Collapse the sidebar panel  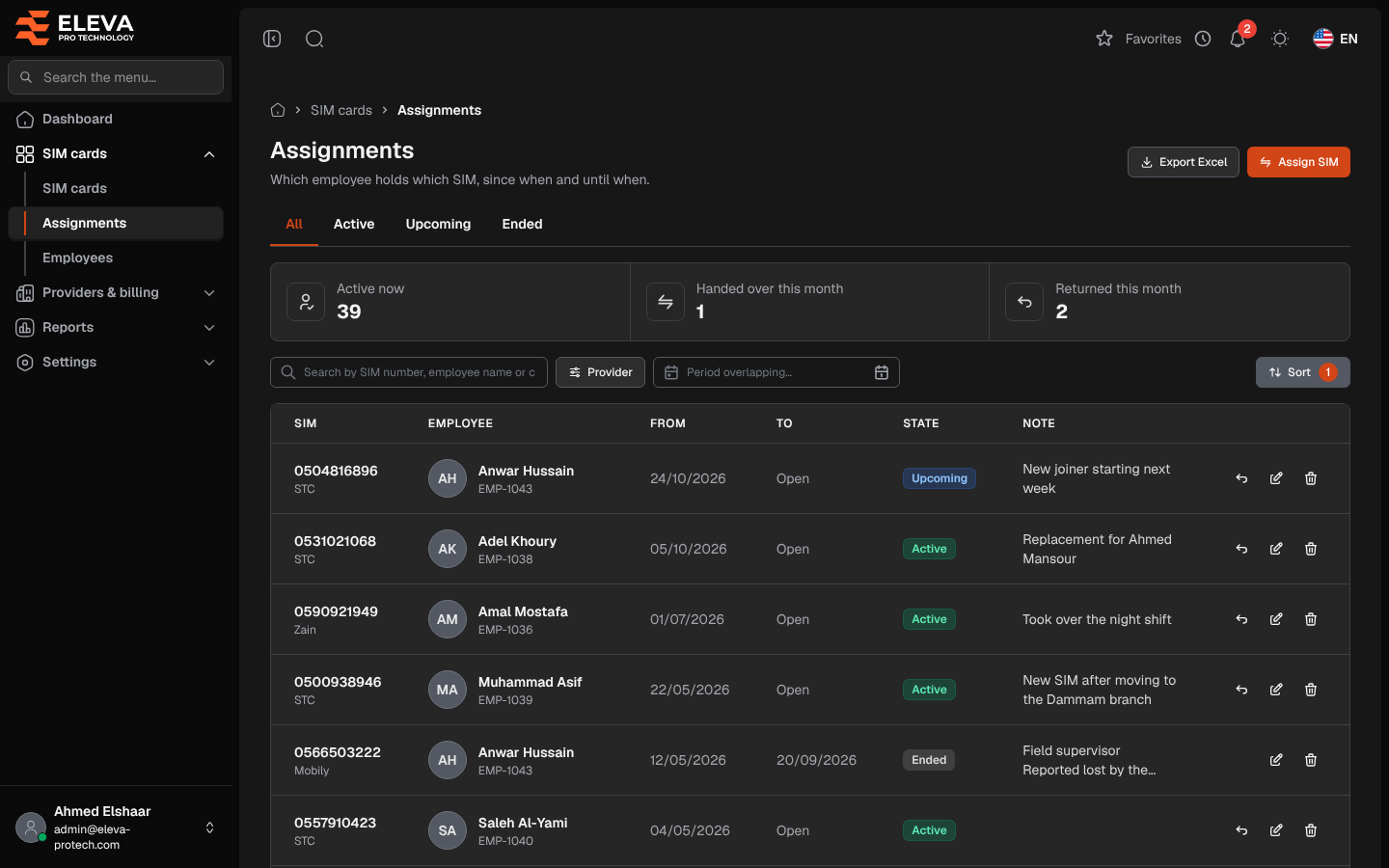(x=272, y=39)
